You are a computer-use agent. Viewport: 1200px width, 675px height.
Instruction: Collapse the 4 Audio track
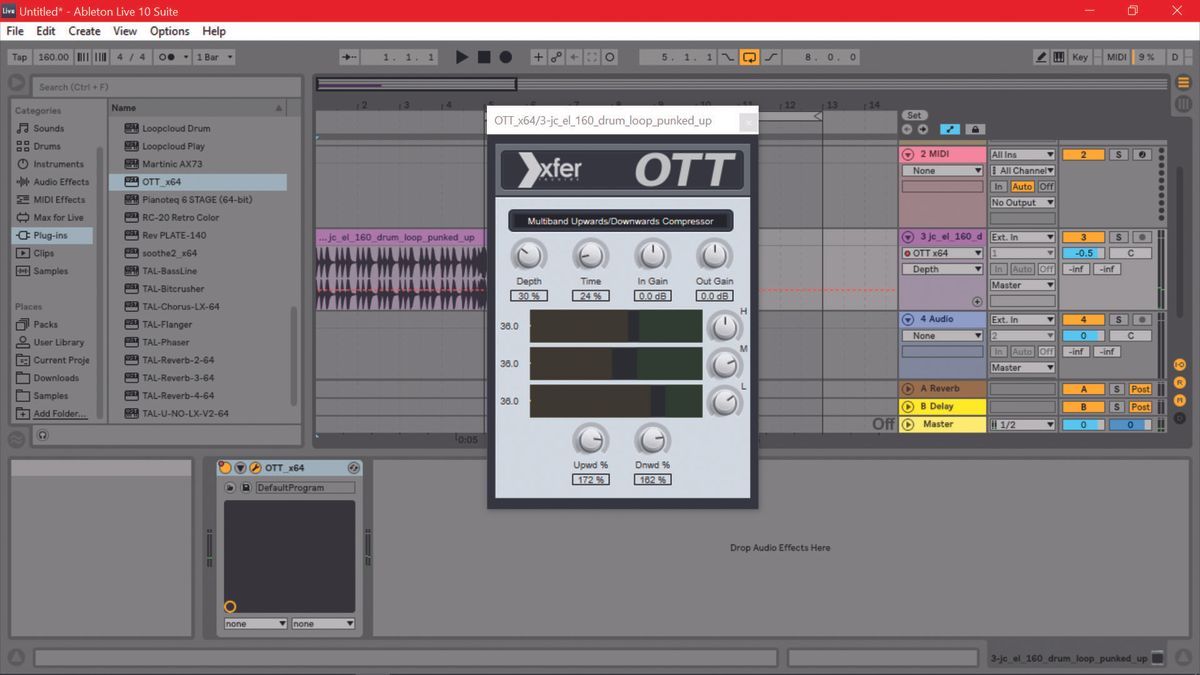pos(909,319)
